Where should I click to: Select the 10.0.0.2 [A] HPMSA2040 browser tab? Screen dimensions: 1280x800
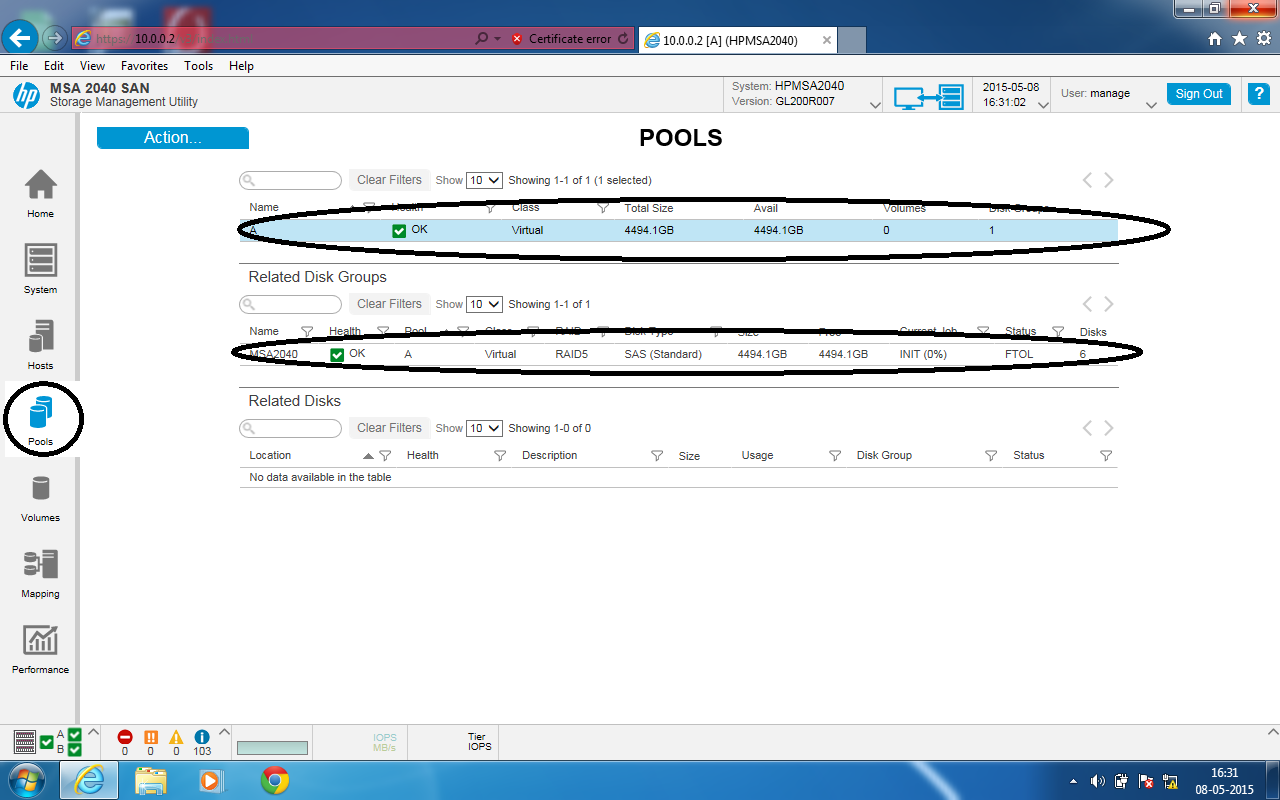click(x=730, y=40)
